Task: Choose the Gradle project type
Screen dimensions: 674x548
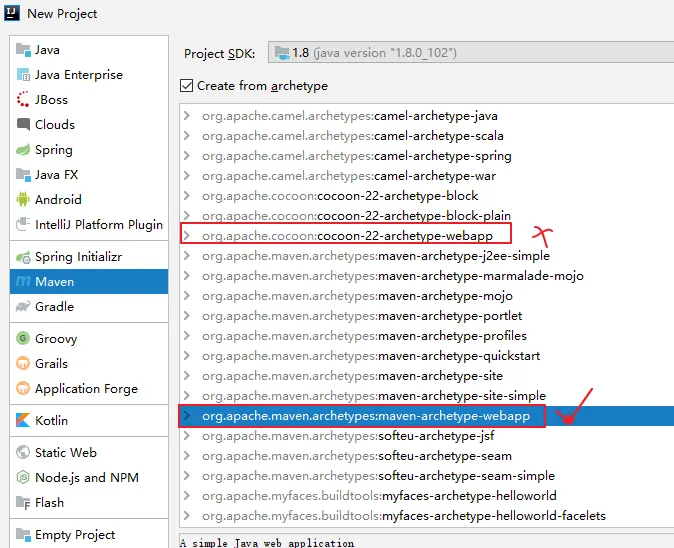Action: pyautogui.click(x=89, y=306)
